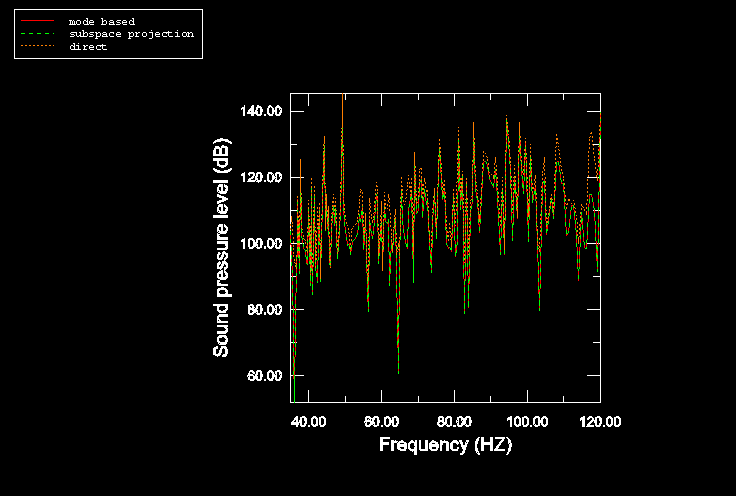
Task: Click the 'Frequency (HZ)' x-axis title
Action: tap(445, 445)
